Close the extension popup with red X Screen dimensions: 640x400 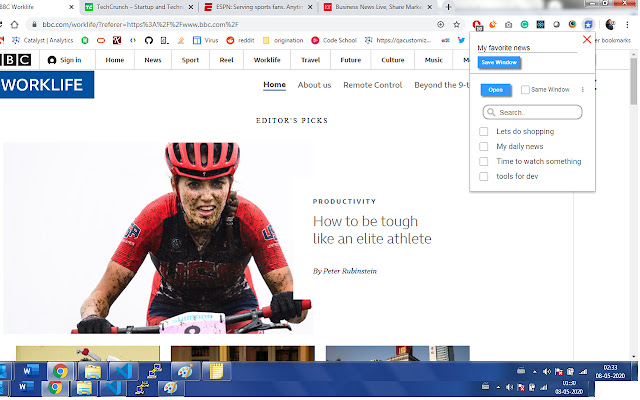coord(587,40)
